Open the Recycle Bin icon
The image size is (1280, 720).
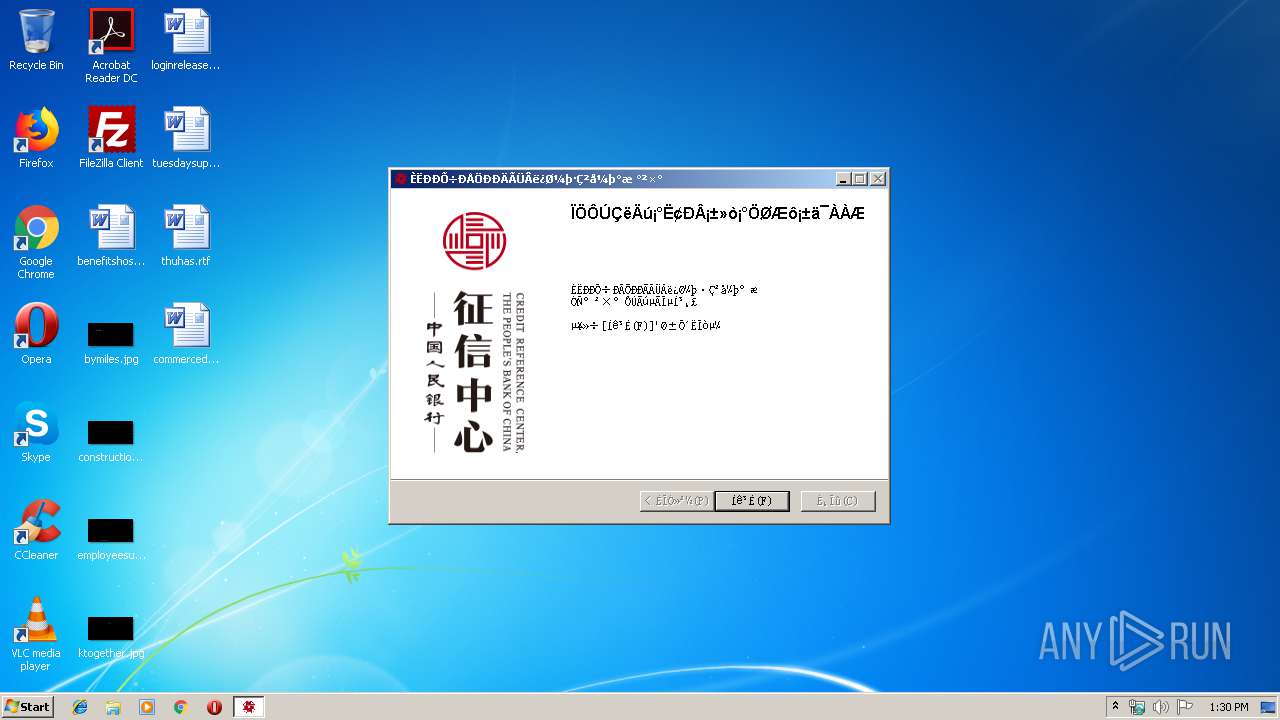point(36,40)
